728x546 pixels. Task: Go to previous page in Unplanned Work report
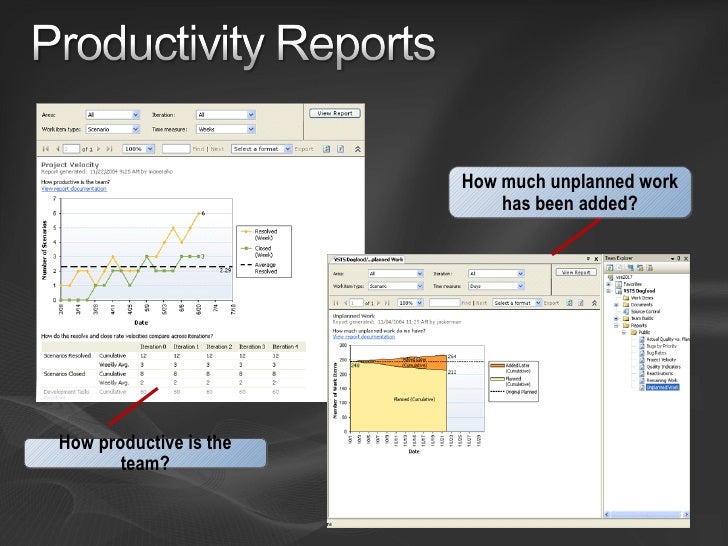(346, 303)
